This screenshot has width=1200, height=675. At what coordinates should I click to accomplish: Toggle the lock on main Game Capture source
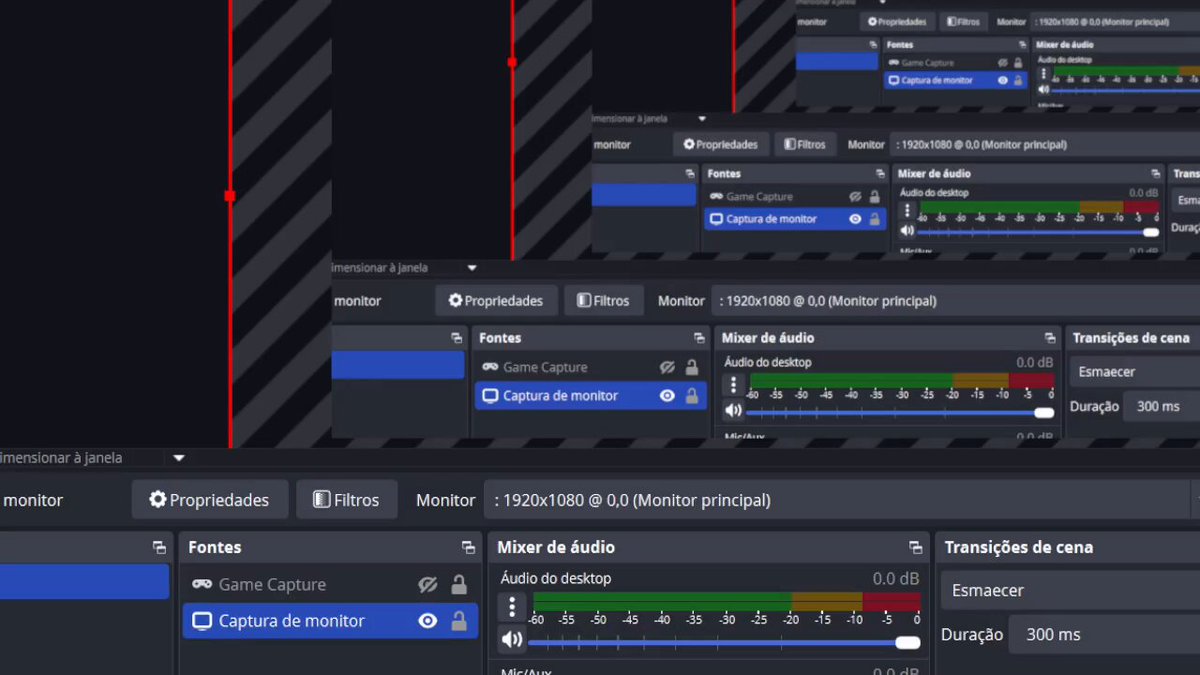[459, 585]
